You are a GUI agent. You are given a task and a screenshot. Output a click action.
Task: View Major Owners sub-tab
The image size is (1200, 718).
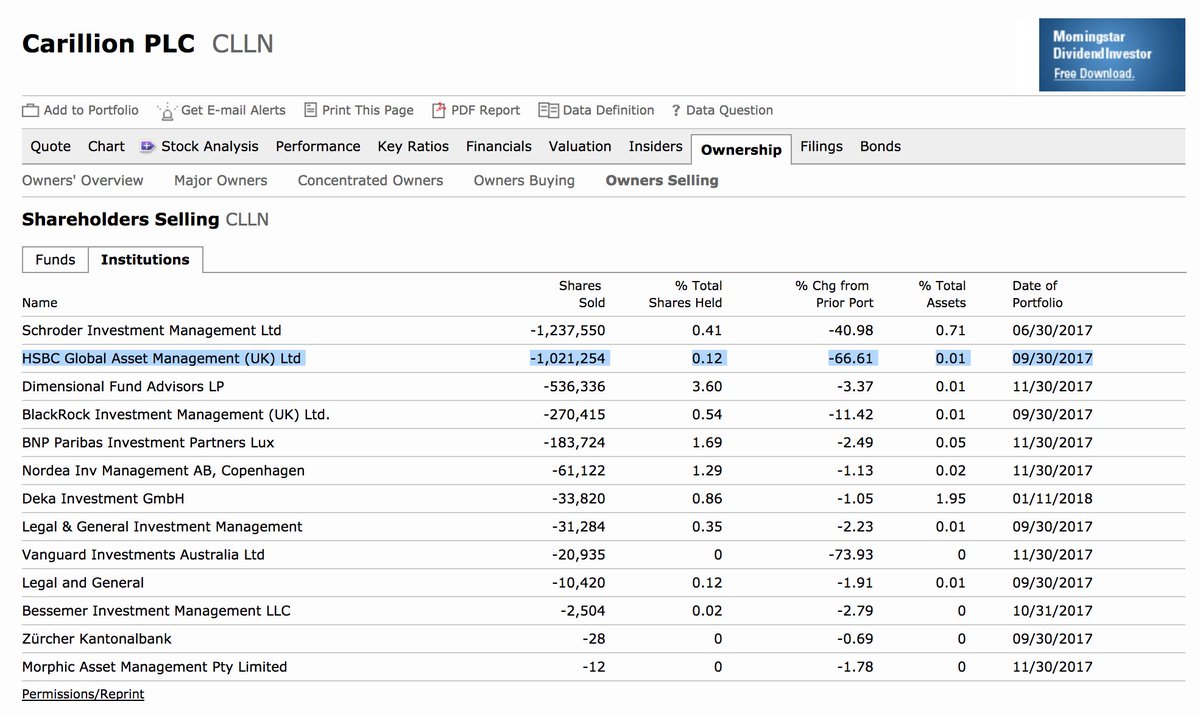tap(221, 180)
